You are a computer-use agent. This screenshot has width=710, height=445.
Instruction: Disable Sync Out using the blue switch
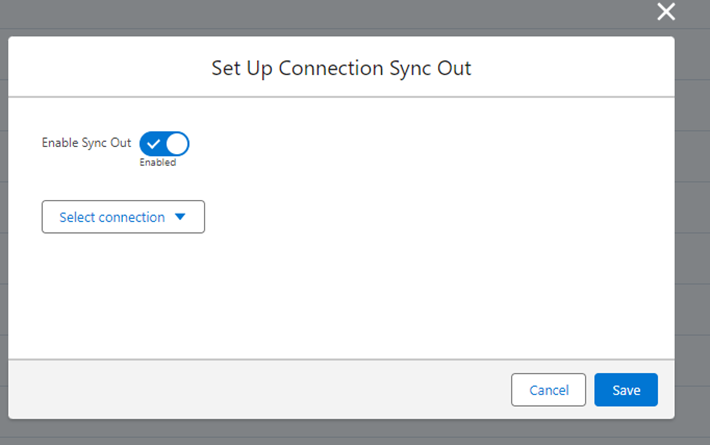(164, 144)
